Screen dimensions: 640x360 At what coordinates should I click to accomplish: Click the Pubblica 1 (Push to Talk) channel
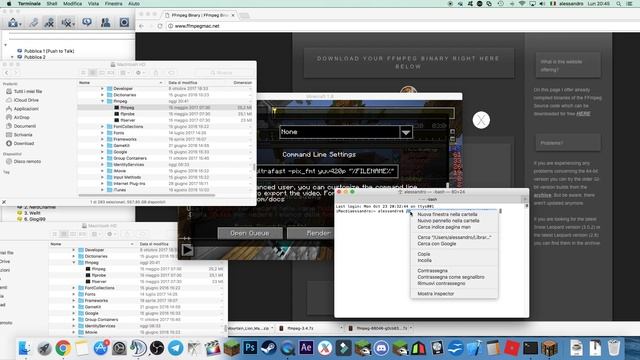pyautogui.click(x=49, y=51)
